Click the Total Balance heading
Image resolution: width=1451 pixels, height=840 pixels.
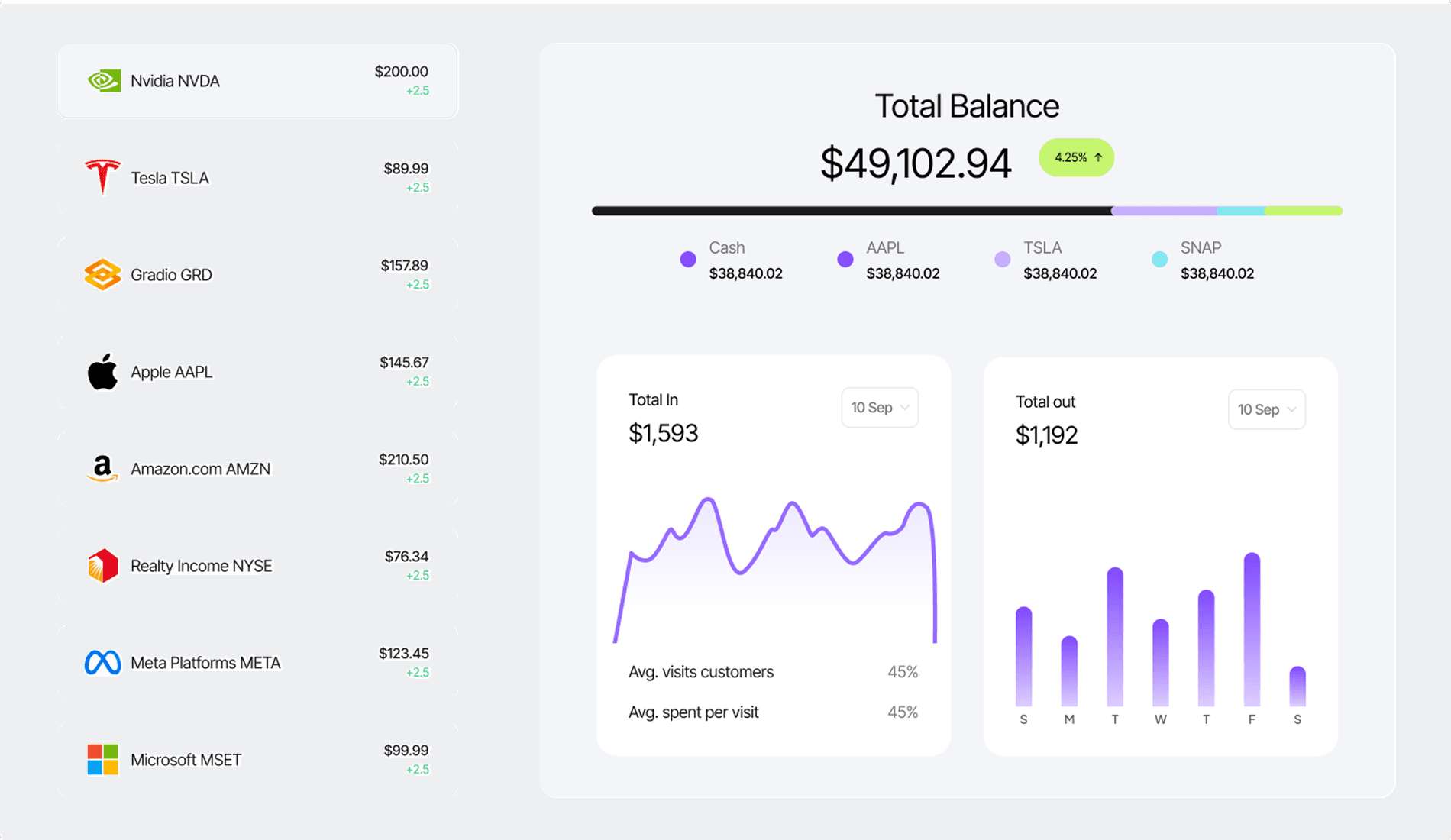click(x=967, y=106)
